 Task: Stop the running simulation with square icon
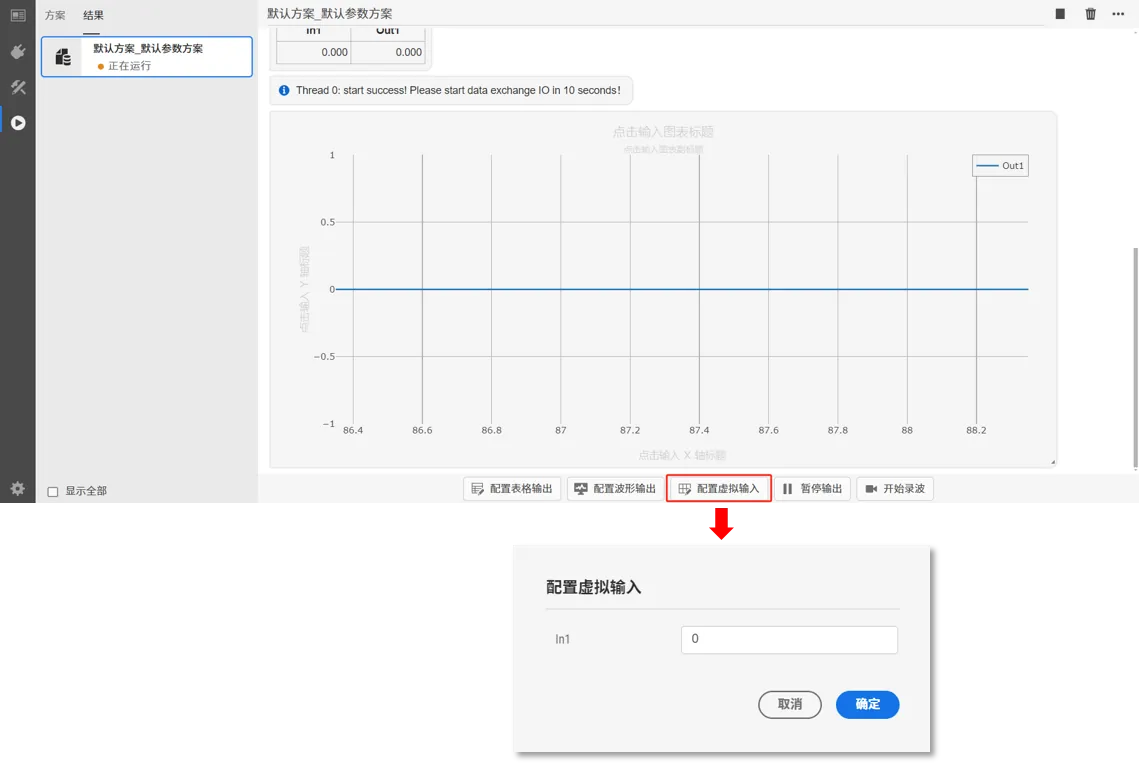click(1060, 14)
